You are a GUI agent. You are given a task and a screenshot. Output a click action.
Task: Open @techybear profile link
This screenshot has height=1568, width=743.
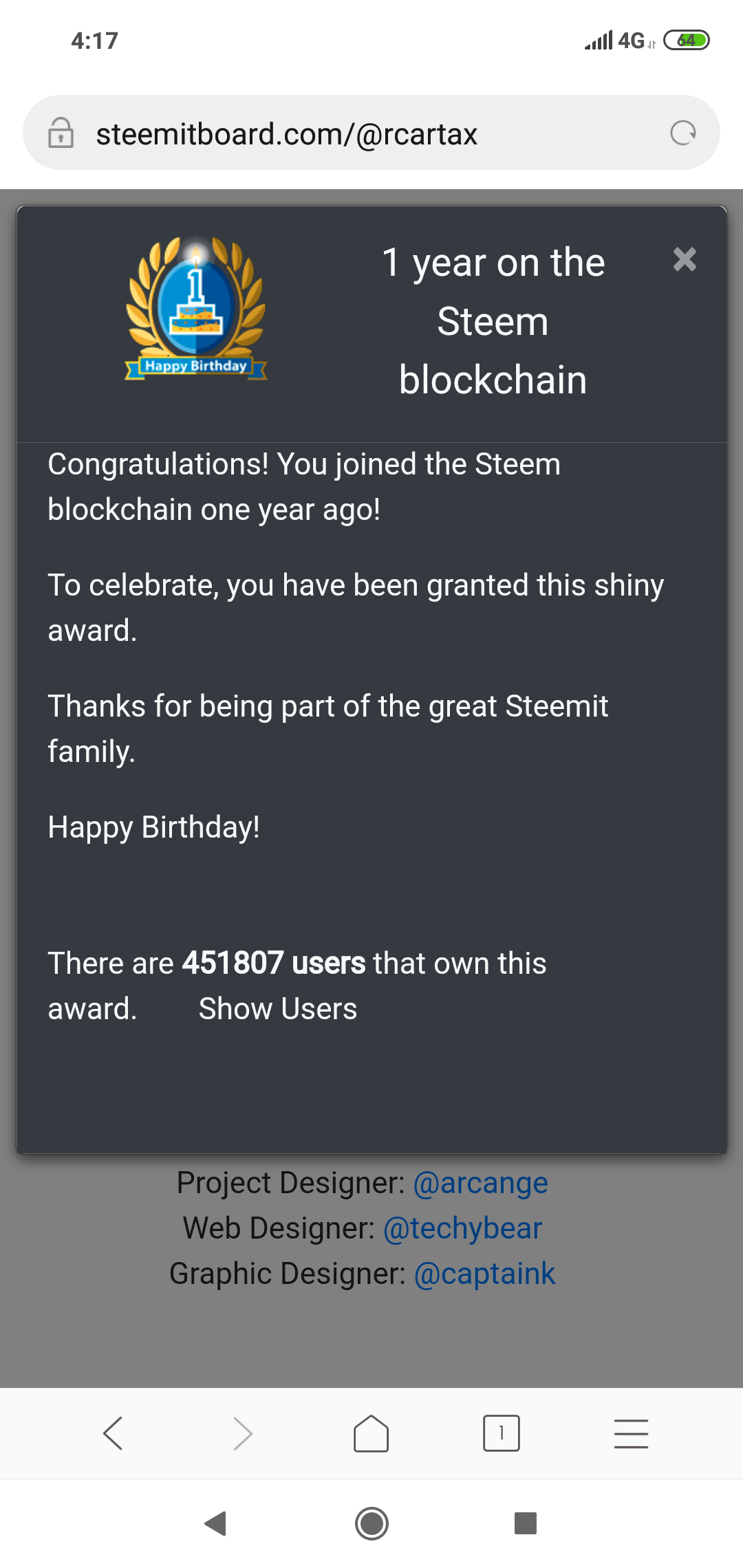pyautogui.click(x=462, y=1228)
